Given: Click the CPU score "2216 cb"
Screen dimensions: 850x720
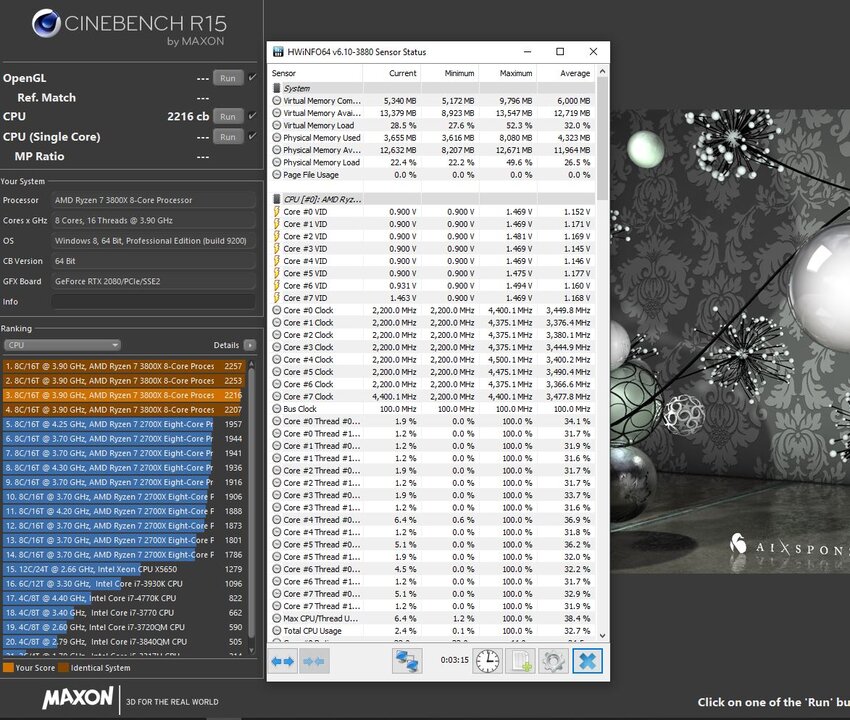Looking at the screenshot, I should point(188,117).
